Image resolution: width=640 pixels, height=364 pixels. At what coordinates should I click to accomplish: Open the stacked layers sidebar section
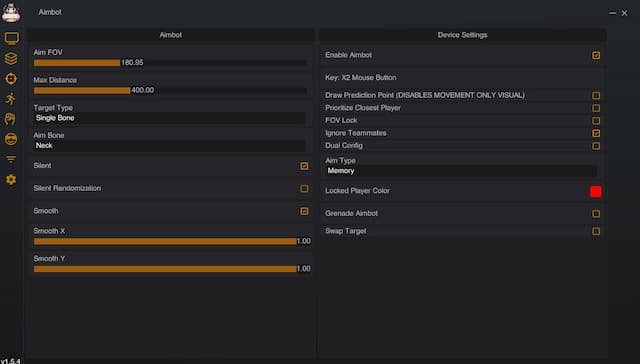[x=11, y=59]
